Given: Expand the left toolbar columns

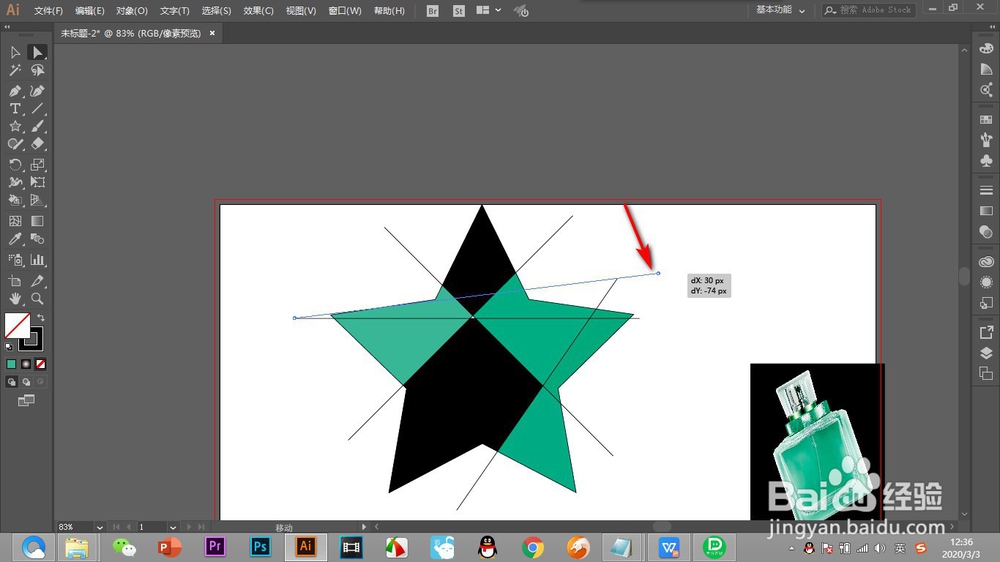Looking at the screenshot, I should tap(7, 27).
